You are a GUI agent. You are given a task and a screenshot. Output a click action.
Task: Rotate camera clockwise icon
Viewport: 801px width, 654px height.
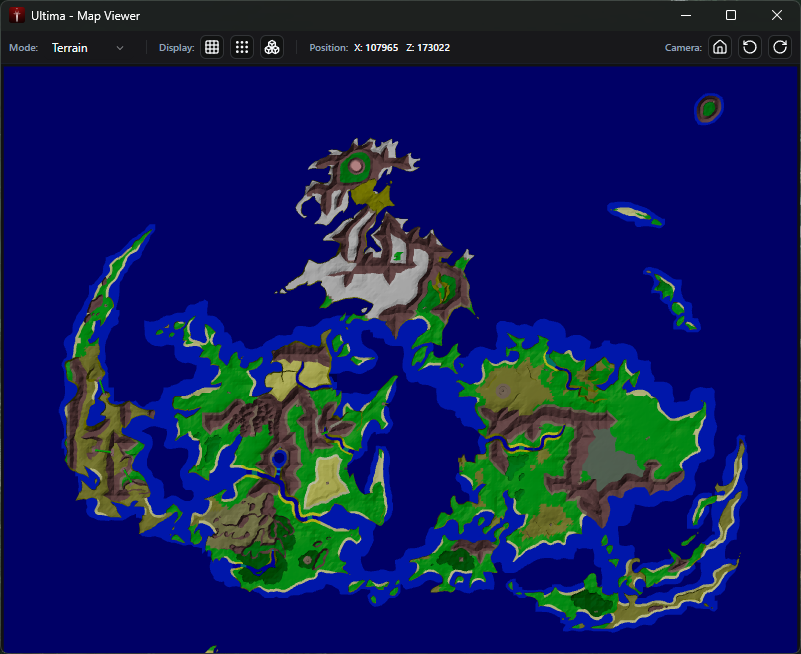(780, 48)
